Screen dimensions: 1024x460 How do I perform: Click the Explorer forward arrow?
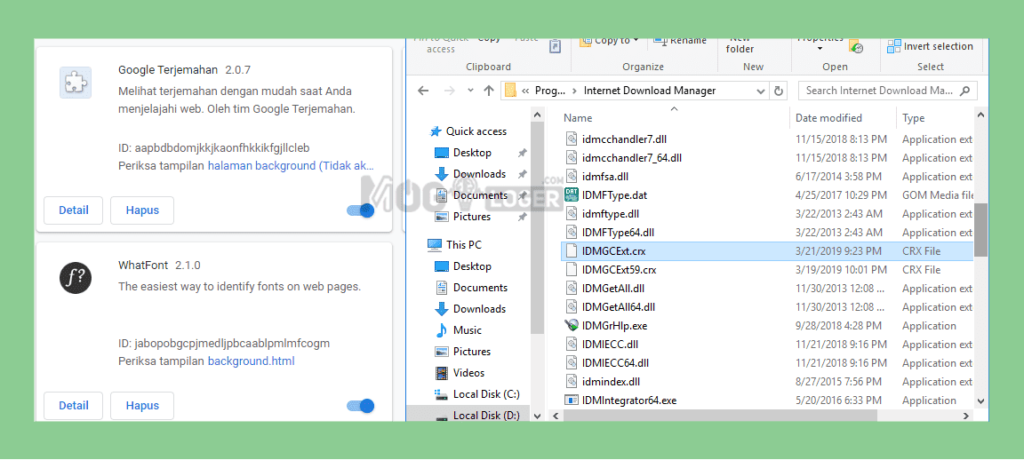coord(449,91)
